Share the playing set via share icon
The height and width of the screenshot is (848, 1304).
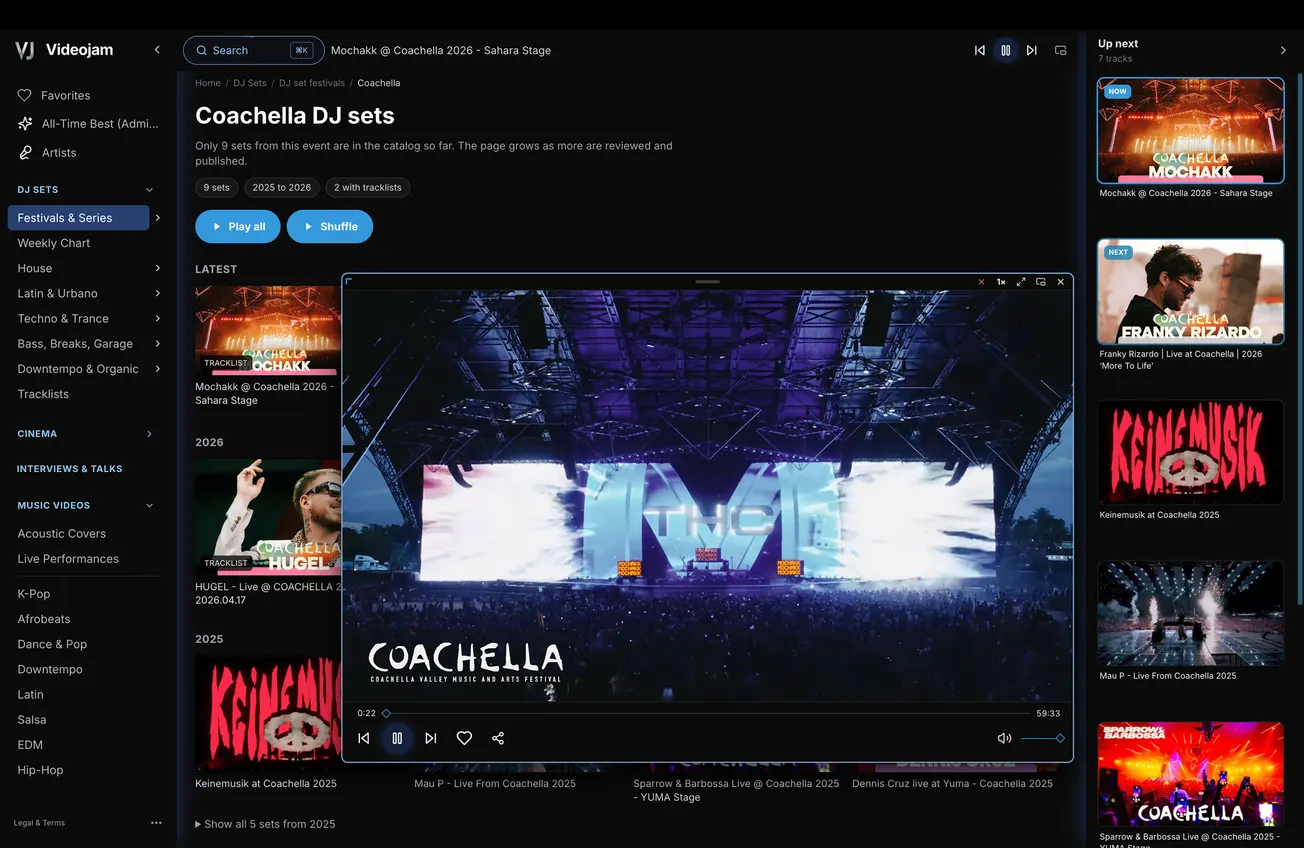click(x=498, y=738)
